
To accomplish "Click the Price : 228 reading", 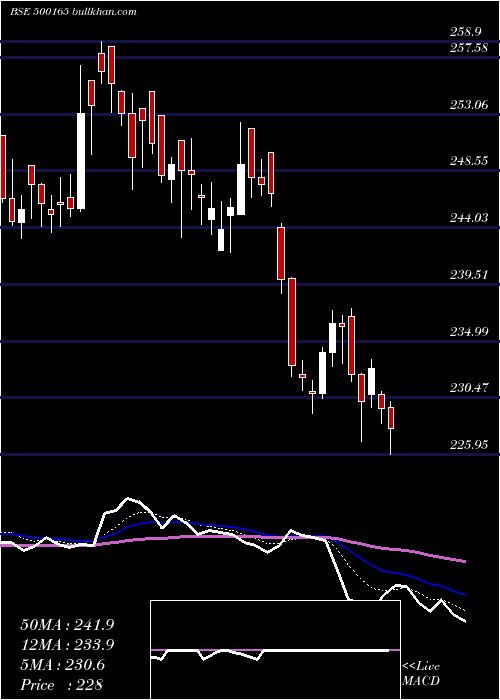I will 62,685.
